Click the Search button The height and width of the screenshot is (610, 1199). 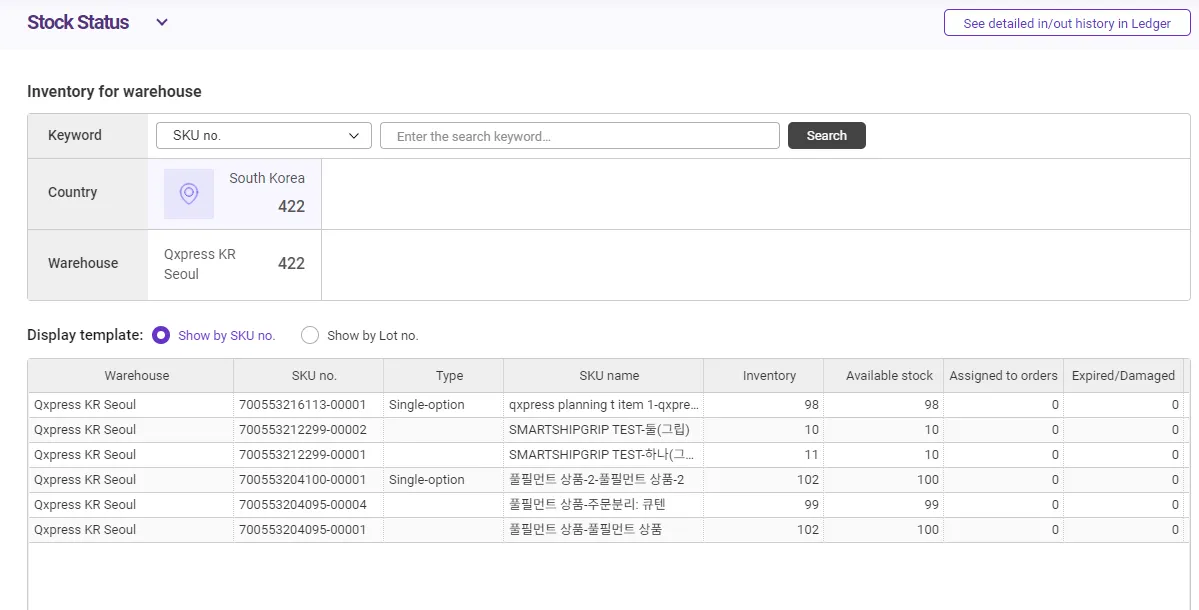coord(826,136)
